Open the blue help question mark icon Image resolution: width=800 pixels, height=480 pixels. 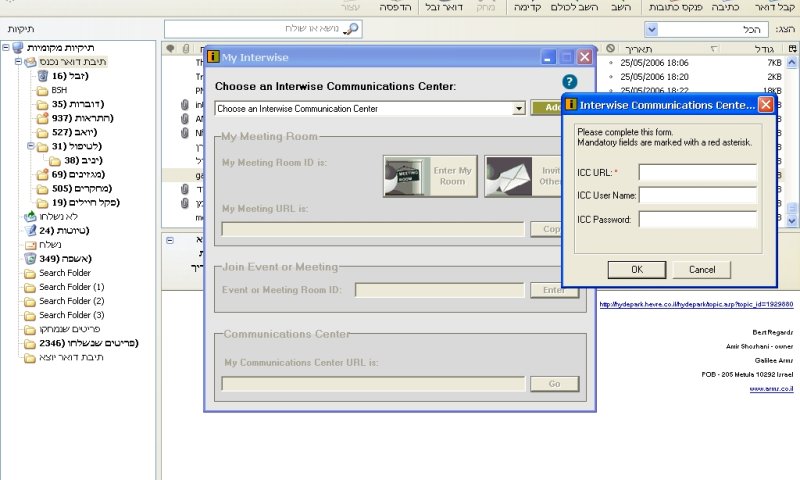tap(569, 81)
